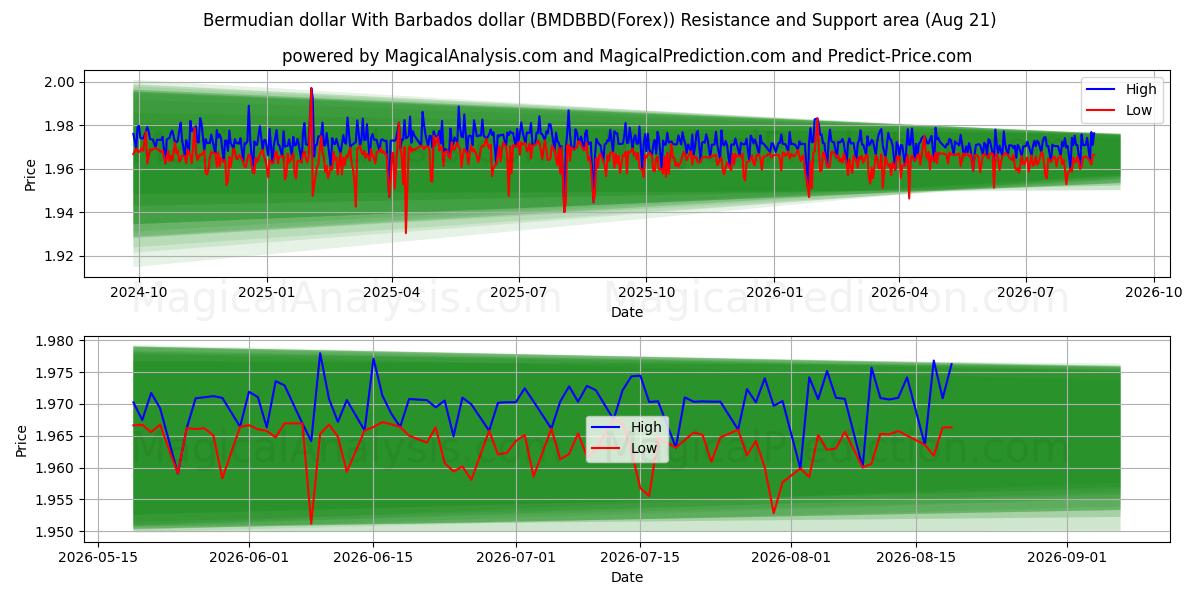
Task: Click the top chart 'Date' axis label
Action: click(627, 312)
